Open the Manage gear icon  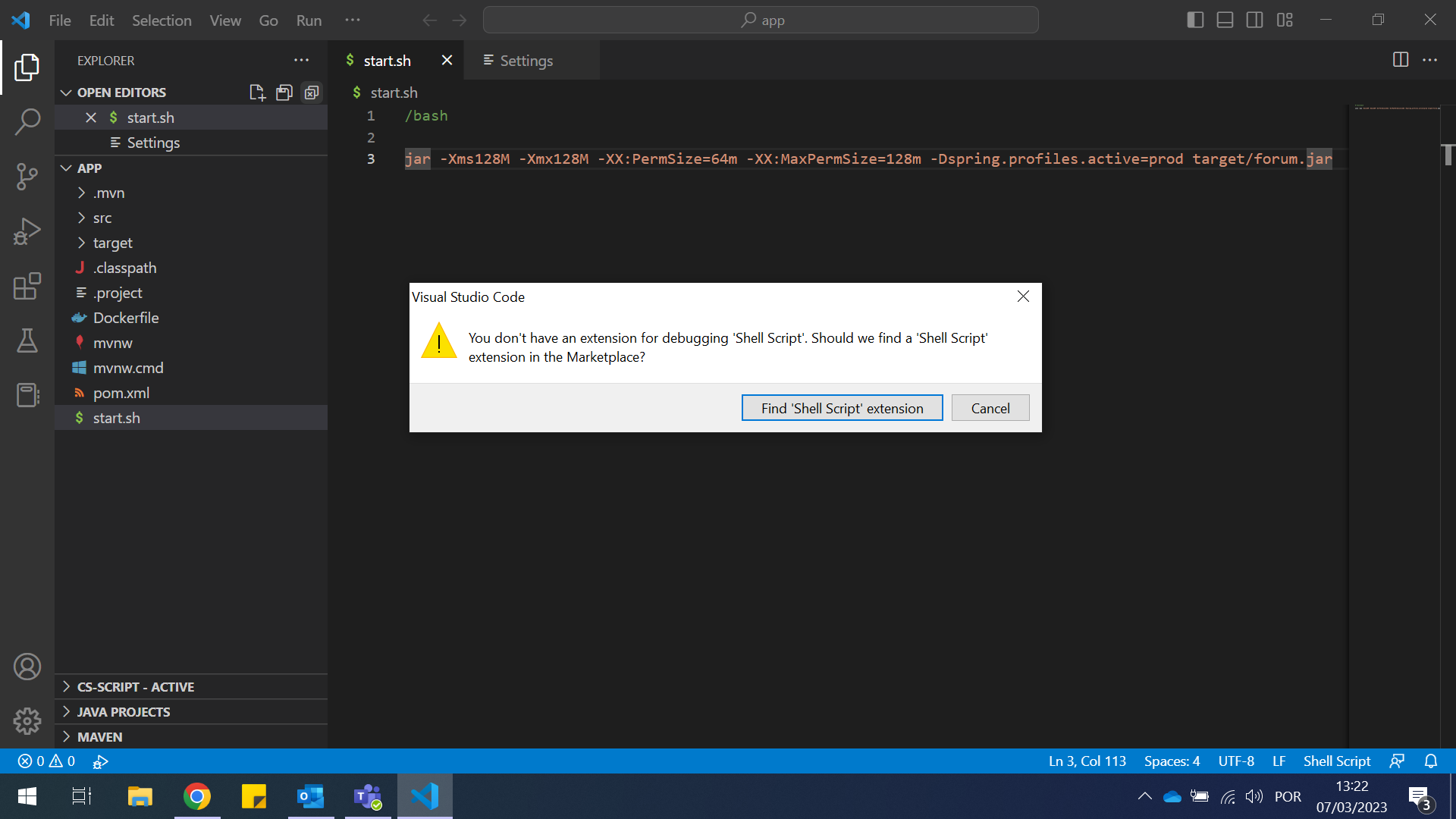27,721
